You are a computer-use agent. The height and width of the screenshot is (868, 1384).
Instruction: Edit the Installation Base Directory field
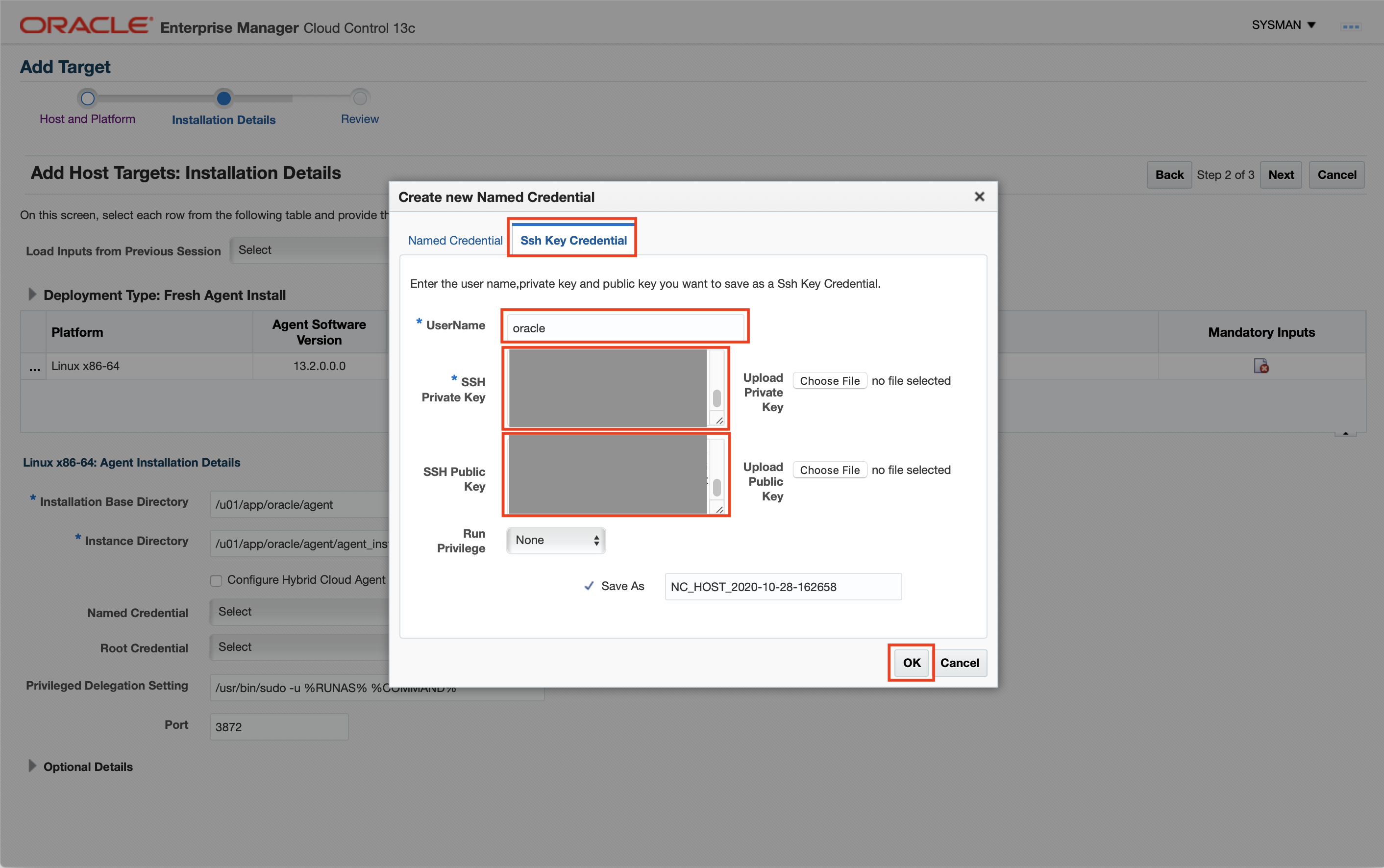(x=299, y=504)
